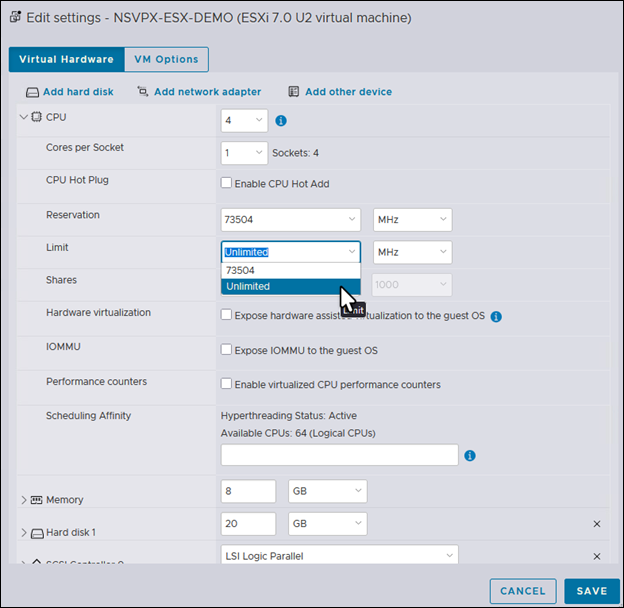Select 73504 from the Limit dropdown list
624x608 pixels.
pos(290,270)
